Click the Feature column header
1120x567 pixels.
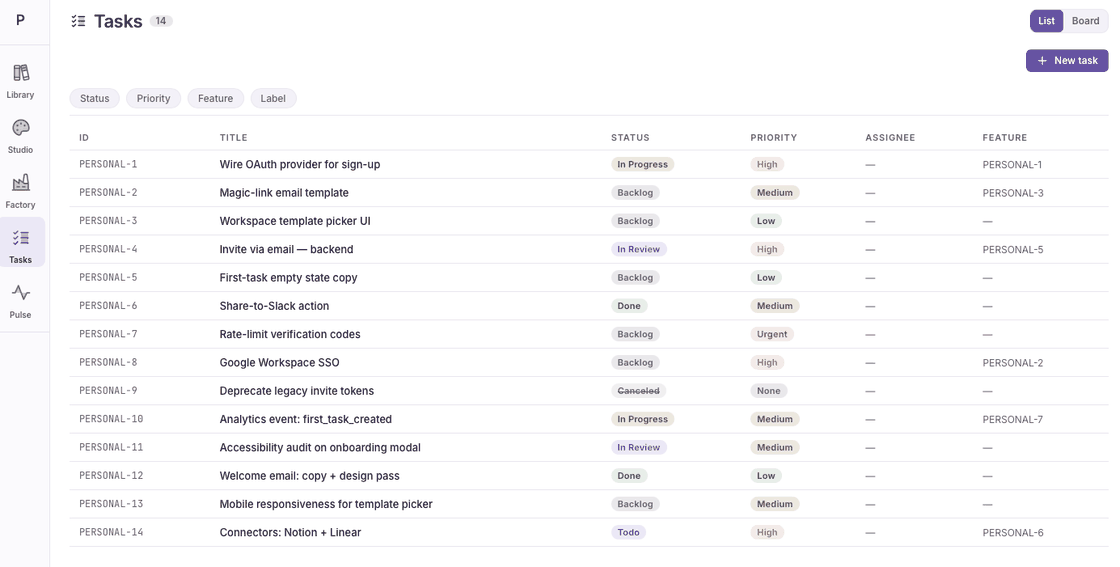1004,137
